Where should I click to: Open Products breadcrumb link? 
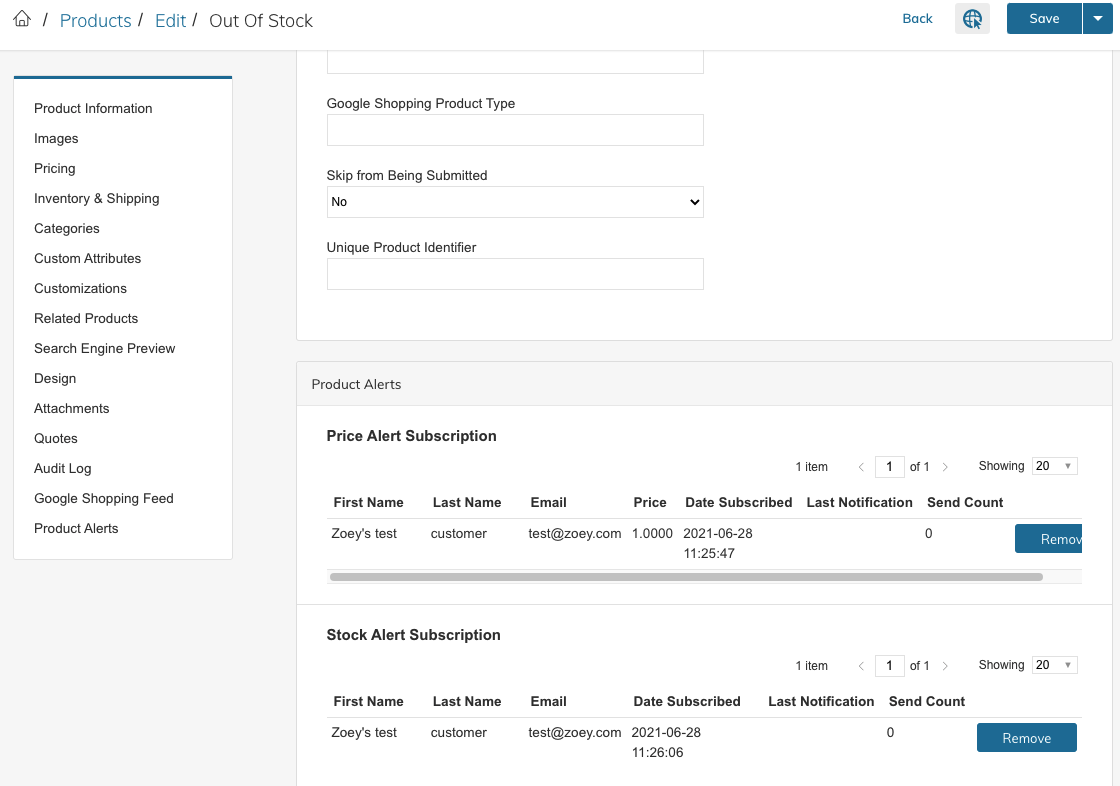pyautogui.click(x=96, y=21)
